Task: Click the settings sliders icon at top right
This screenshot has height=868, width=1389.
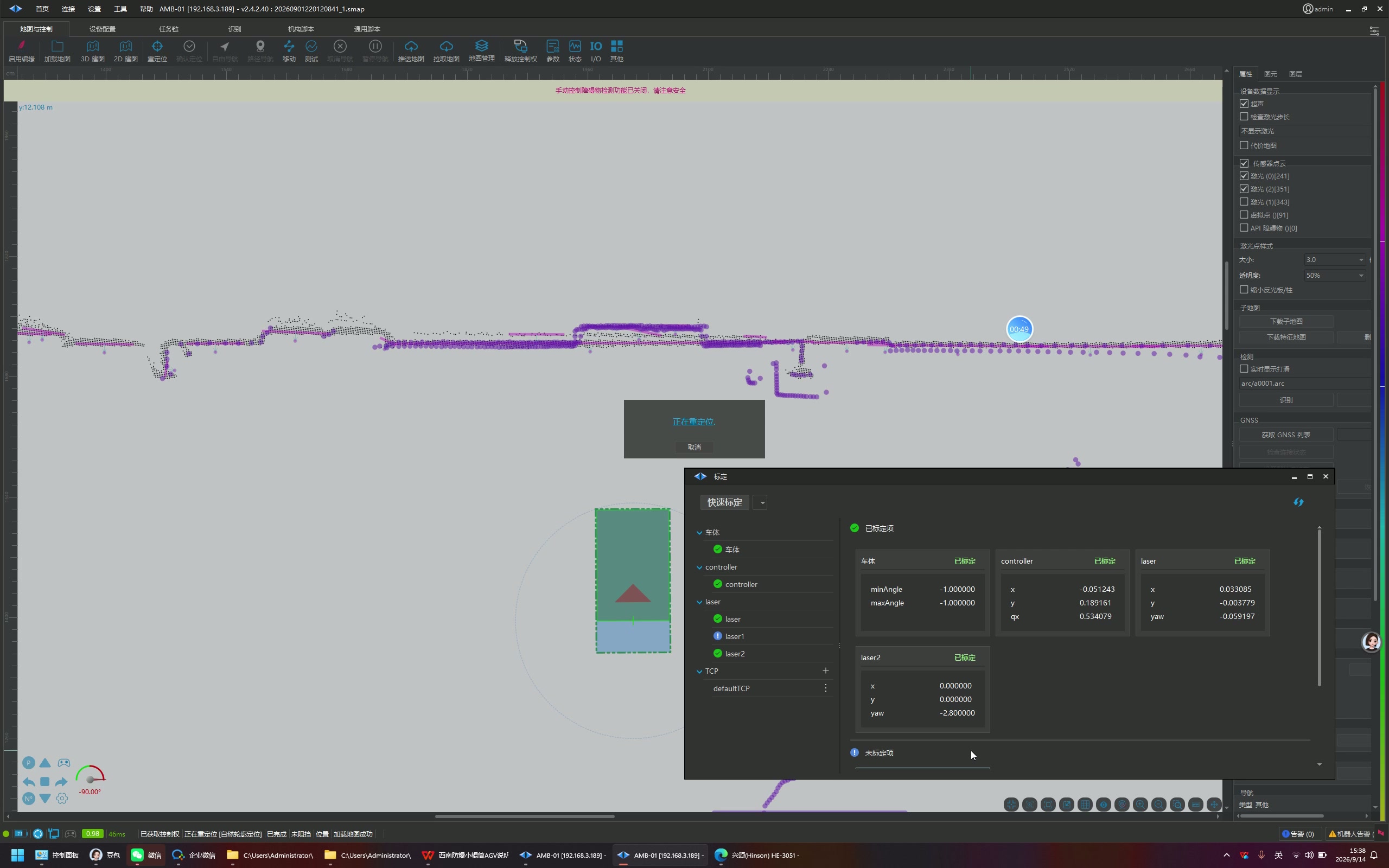Action: tap(1374, 30)
